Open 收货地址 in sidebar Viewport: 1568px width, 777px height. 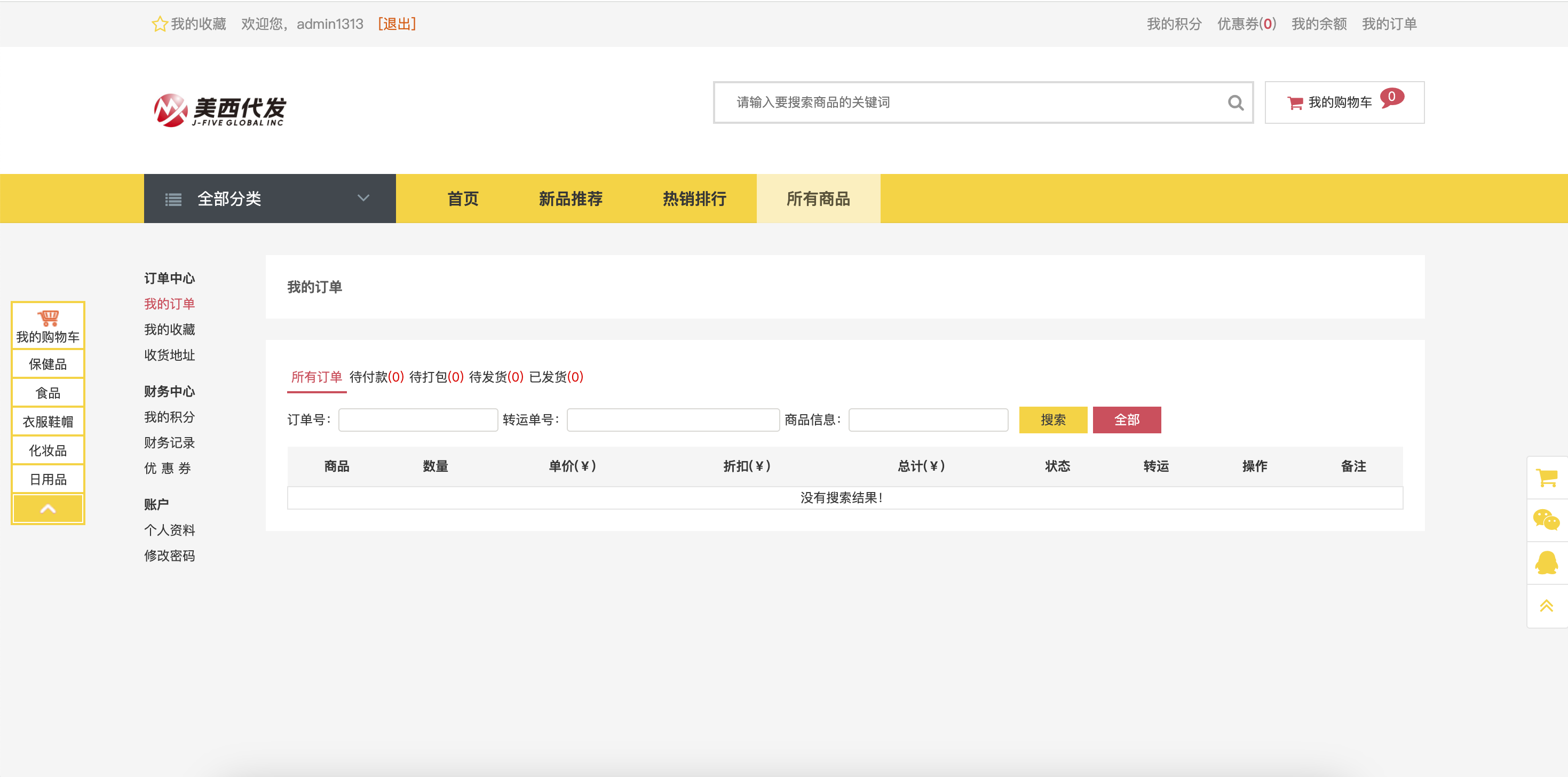click(x=169, y=355)
